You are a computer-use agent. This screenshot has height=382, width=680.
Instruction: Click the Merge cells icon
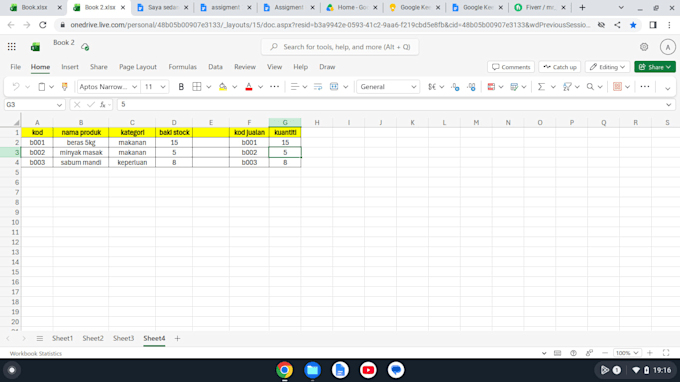[x=334, y=87]
